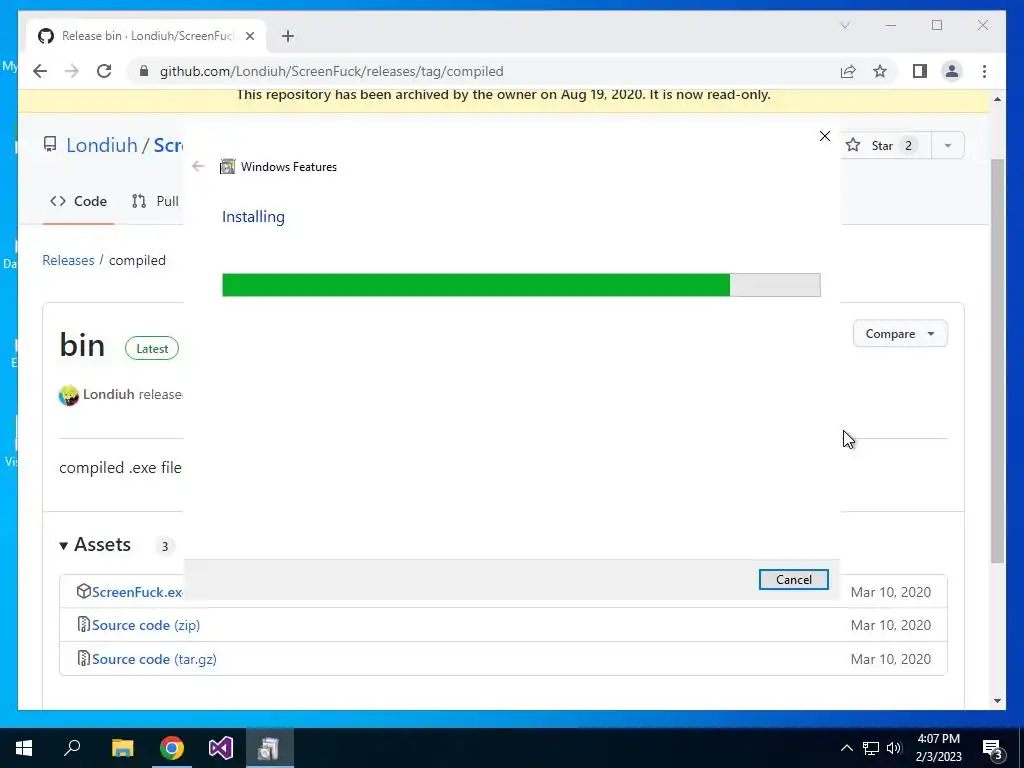Image resolution: width=1024 pixels, height=768 pixels.
Task: Collapse the Assets section triangle
Action: point(63,545)
